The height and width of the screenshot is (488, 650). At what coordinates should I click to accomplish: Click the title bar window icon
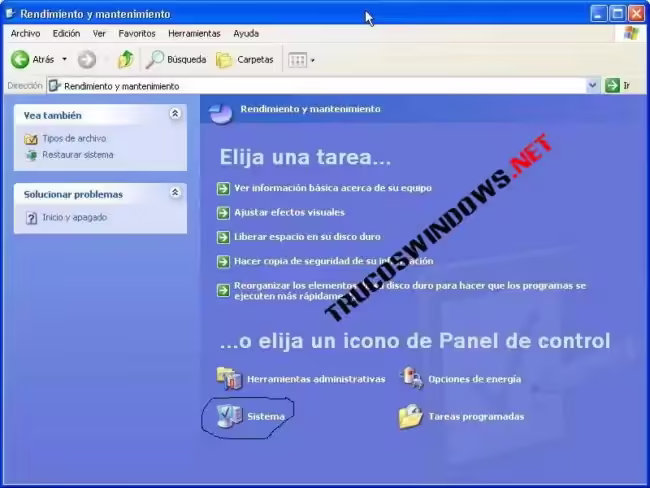coord(10,14)
